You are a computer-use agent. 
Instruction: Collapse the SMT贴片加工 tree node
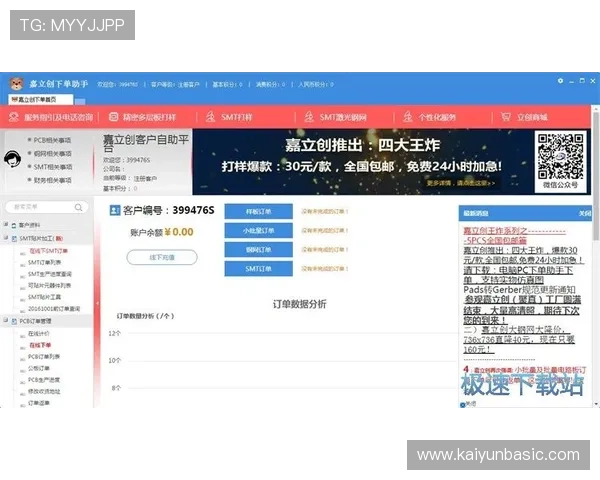coord(6,238)
